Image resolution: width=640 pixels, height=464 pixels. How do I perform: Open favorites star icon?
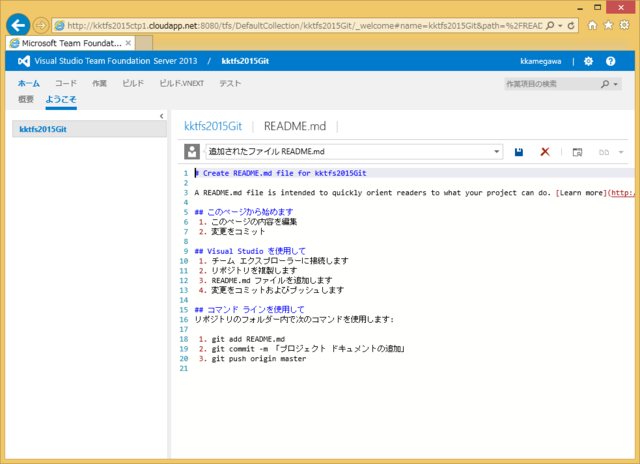click(608, 25)
